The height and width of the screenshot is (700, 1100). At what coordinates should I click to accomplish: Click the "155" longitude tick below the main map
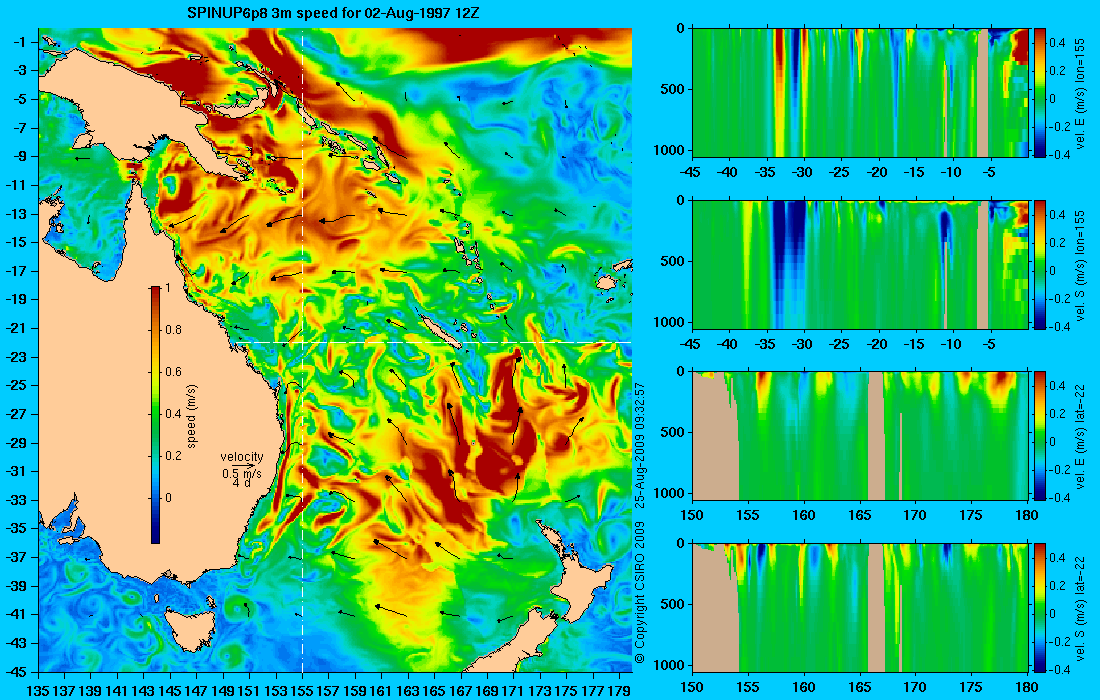[302, 692]
